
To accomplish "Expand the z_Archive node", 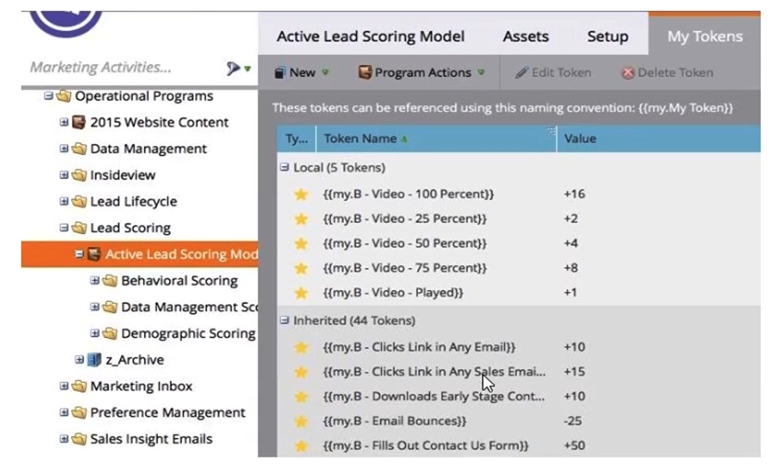I will click(79, 359).
